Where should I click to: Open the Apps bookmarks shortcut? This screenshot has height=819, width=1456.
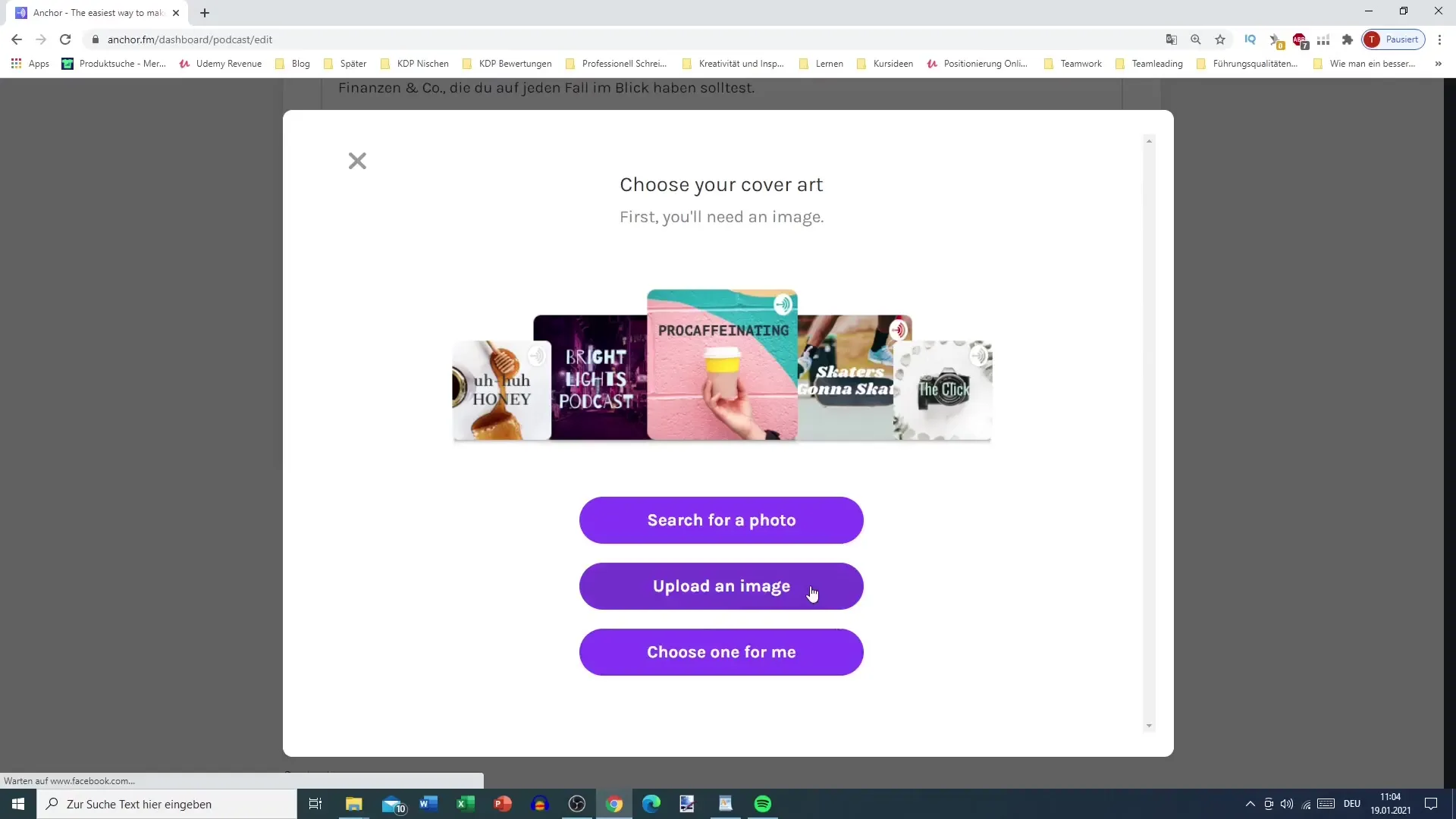pyautogui.click(x=30, y=64)
